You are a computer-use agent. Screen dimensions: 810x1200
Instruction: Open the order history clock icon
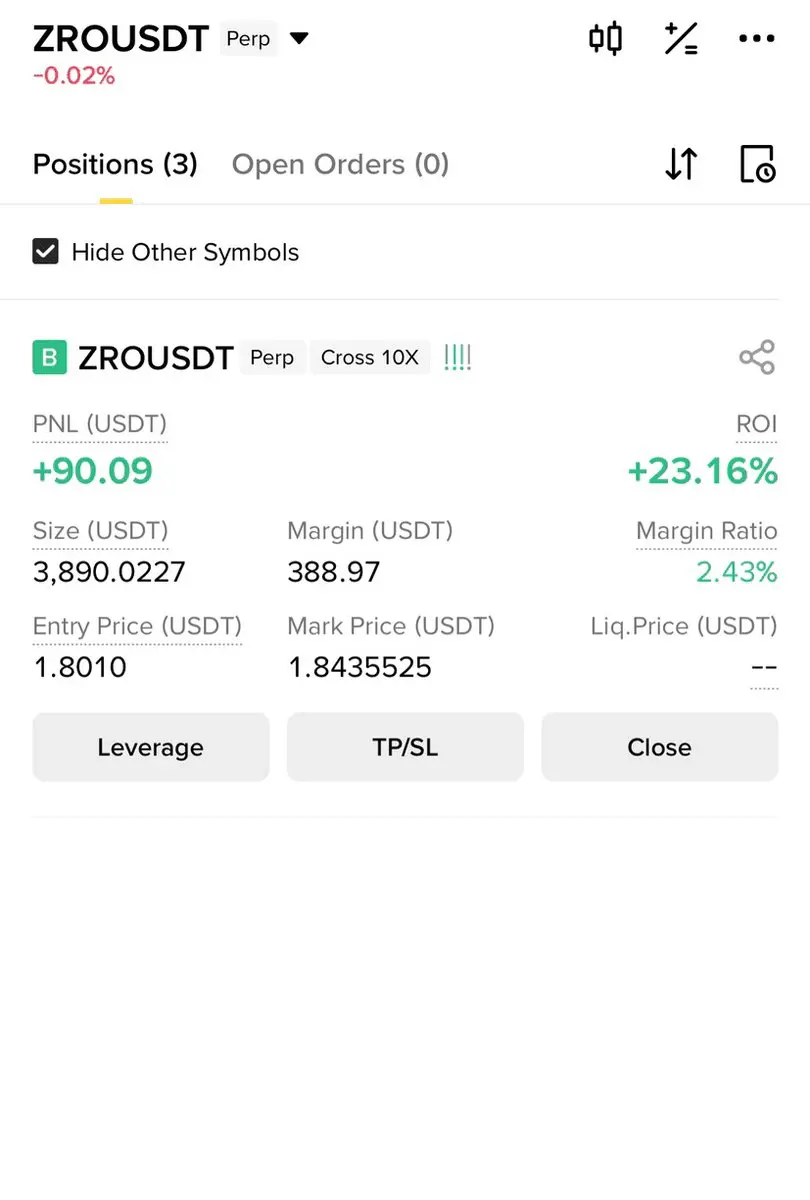pyautogui.click(x=757, y=164)
